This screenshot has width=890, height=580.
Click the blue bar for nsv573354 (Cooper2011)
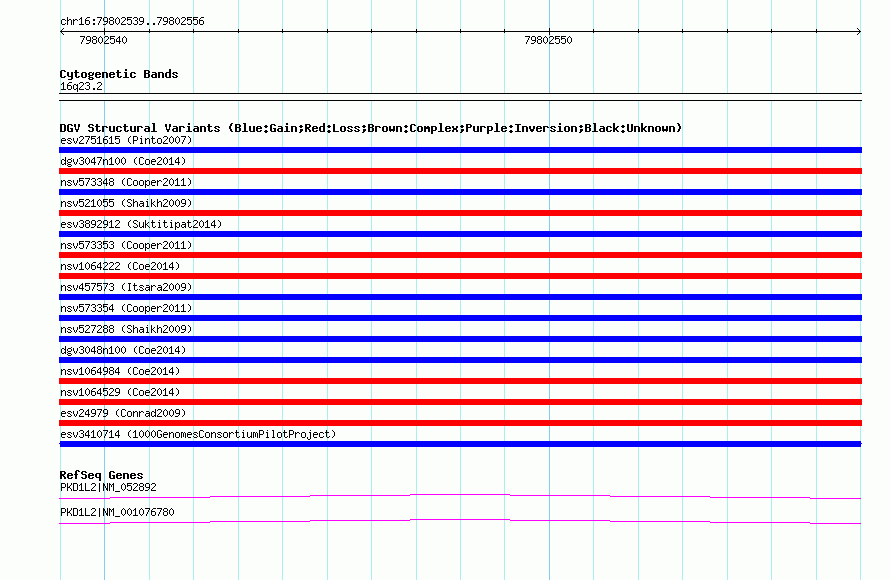coord(460,318)
